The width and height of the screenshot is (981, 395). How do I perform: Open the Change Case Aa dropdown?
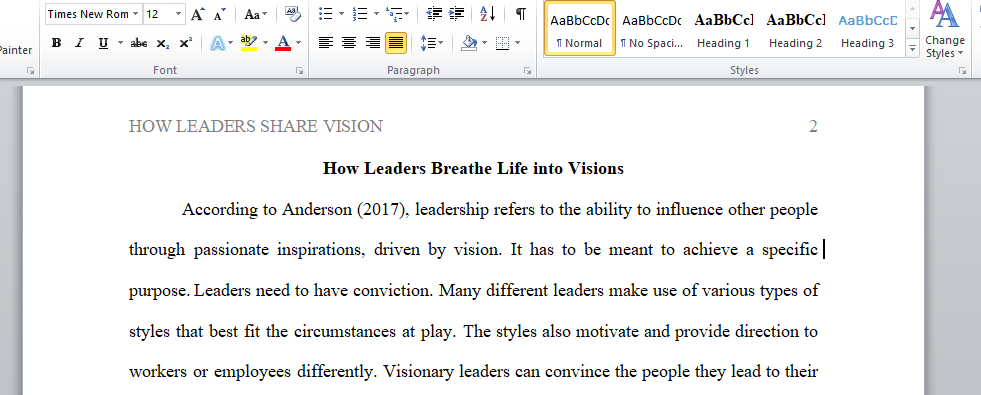[255, 14]
